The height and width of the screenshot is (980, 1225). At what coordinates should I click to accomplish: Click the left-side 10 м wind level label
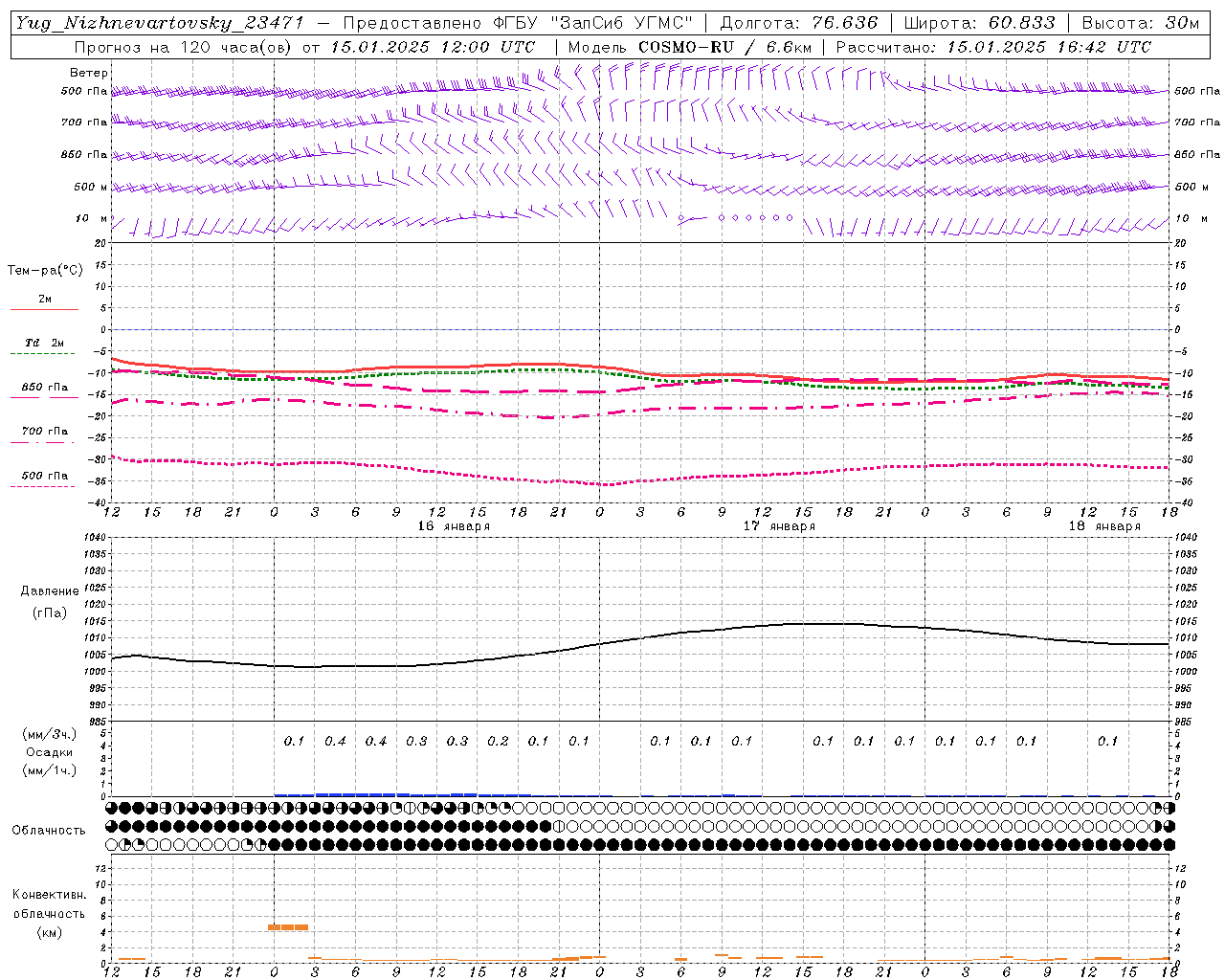pyautogui.click(x=92, y=218)
